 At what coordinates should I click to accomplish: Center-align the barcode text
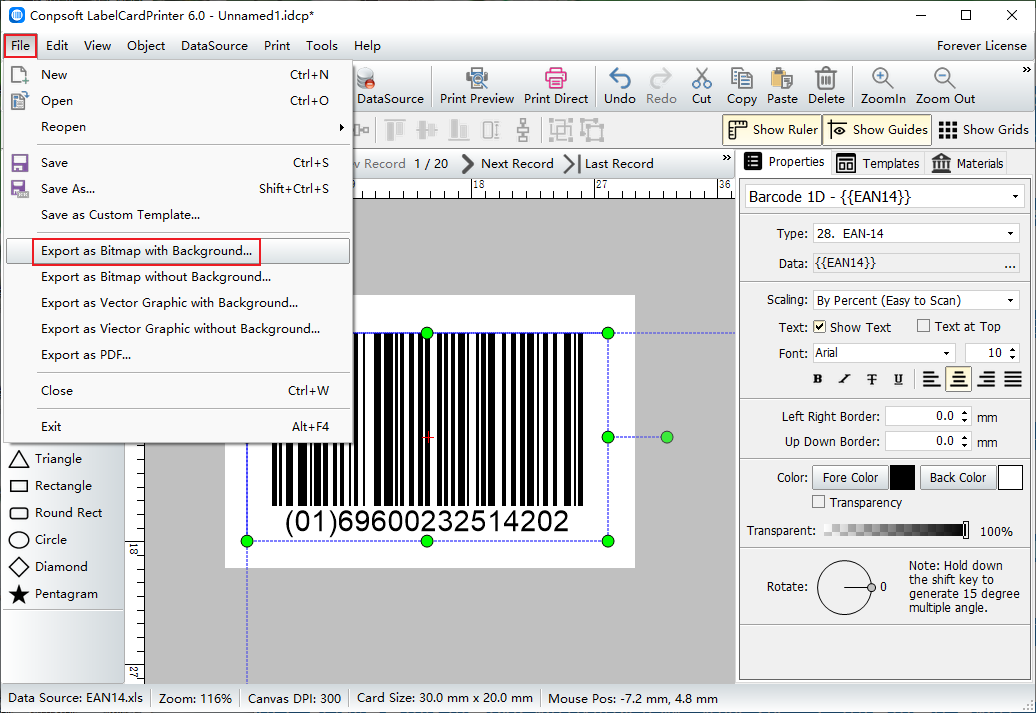tap(959, 379)
